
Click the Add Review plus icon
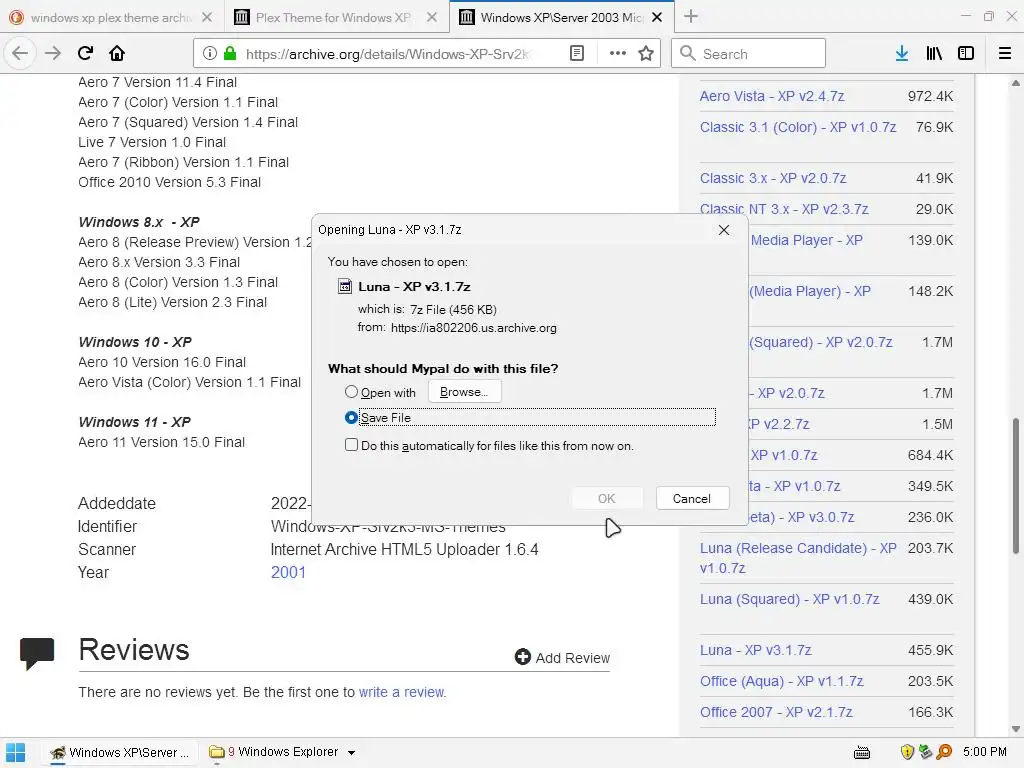[x=522, y=657]
